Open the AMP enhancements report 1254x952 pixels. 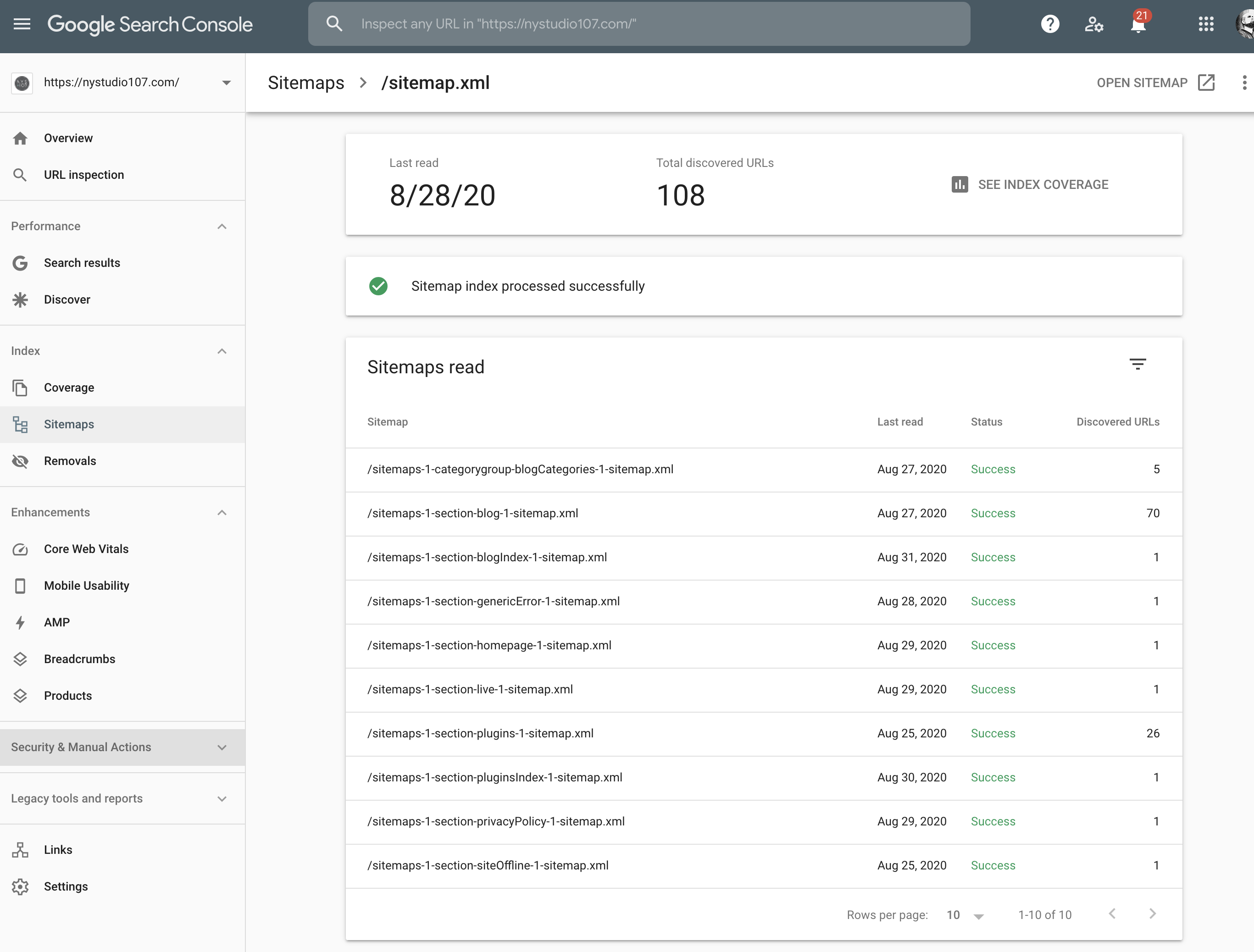point(57,622)
